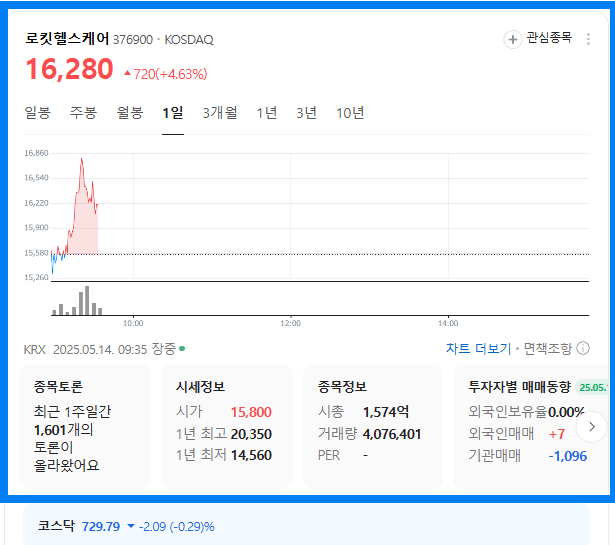The image size is (615, 545).
Task: Click the 외국인매매 +7 value
Action: [557, 434]
